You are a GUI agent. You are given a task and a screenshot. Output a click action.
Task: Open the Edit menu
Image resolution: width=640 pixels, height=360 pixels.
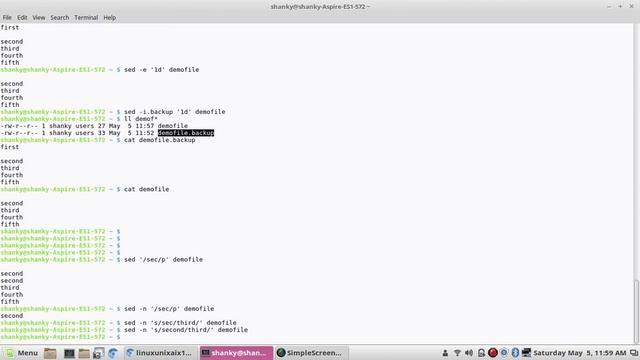(x=22, y=18)
